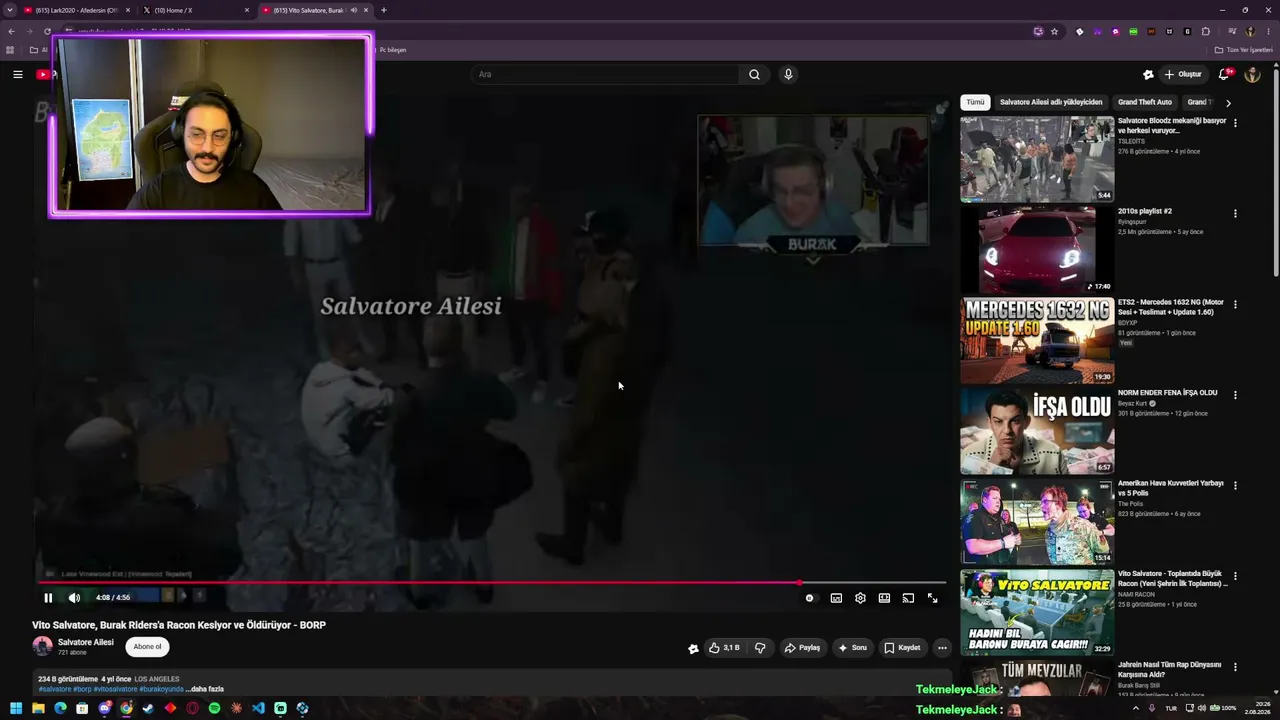Screen dimensions: 1280x720
Task: Open options for Vito Salvatore Toplantıda video
Action: point(1235,577)
